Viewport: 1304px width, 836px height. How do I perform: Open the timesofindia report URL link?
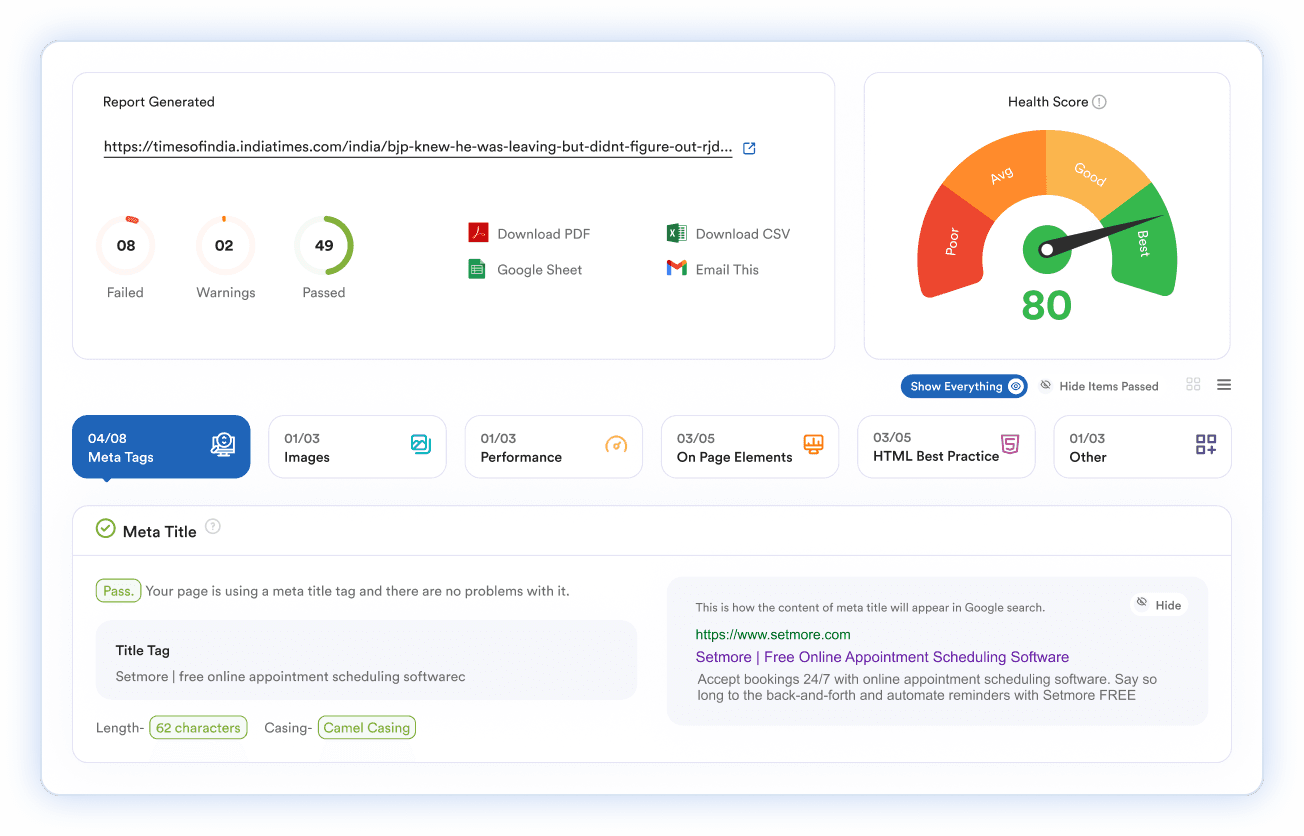418,147
